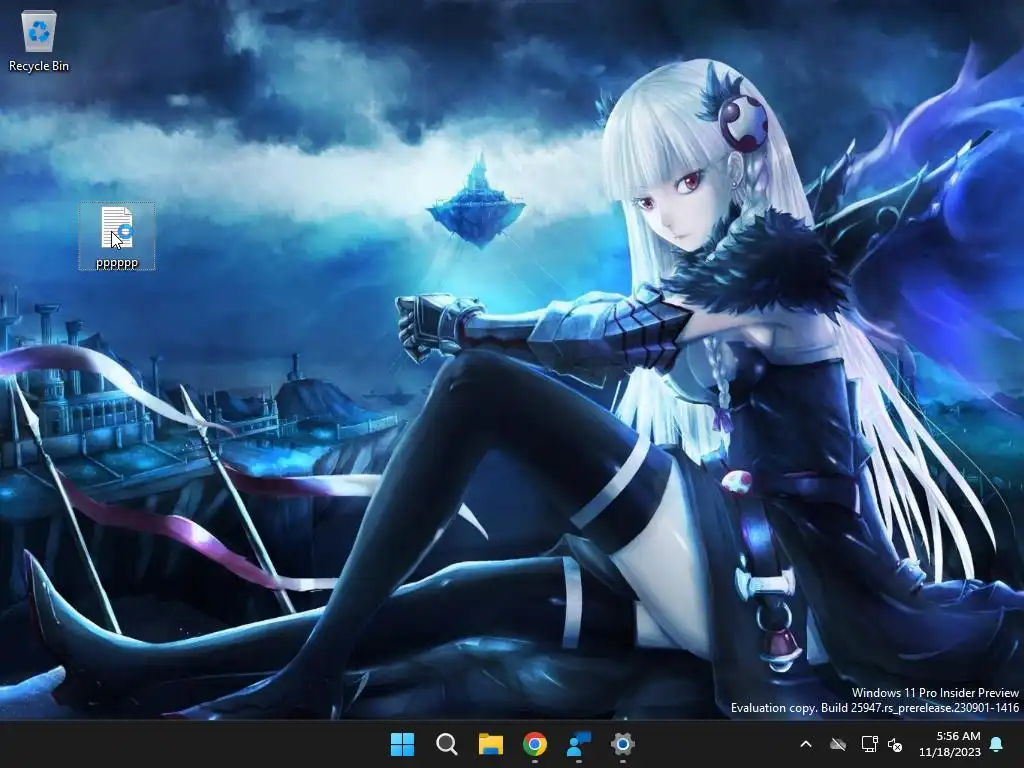
Task: Open taskbar Search
Action: (447, 744)
